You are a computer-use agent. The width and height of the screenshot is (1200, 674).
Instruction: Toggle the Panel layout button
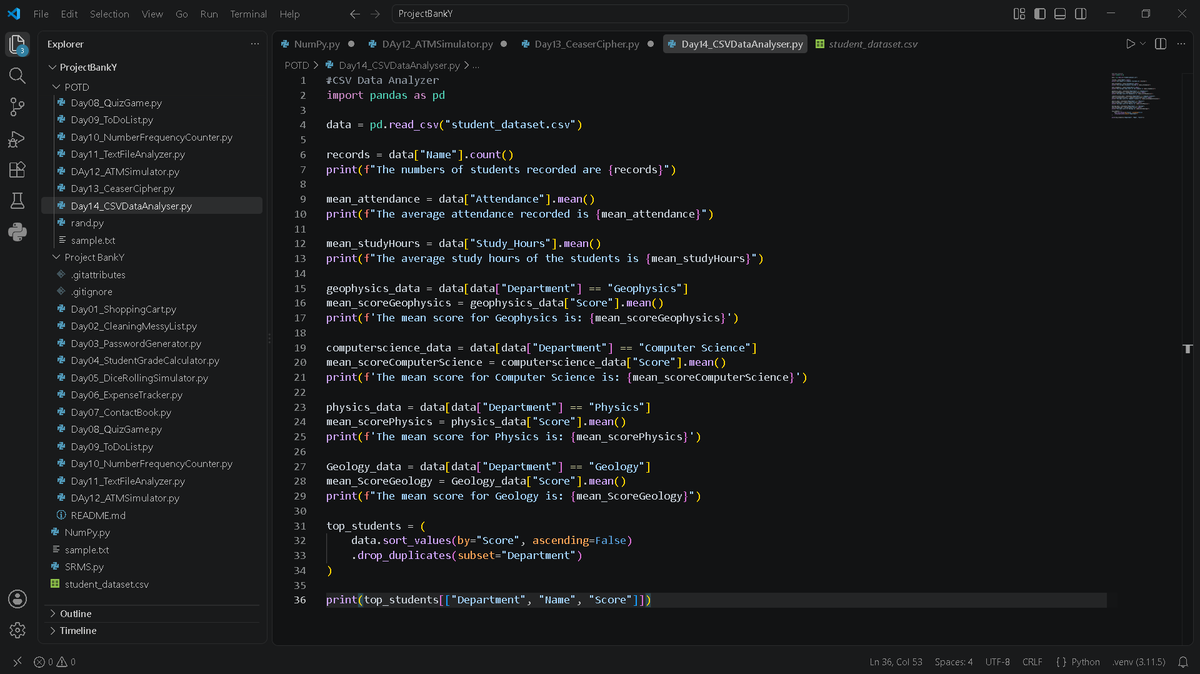coord(1061,14)
